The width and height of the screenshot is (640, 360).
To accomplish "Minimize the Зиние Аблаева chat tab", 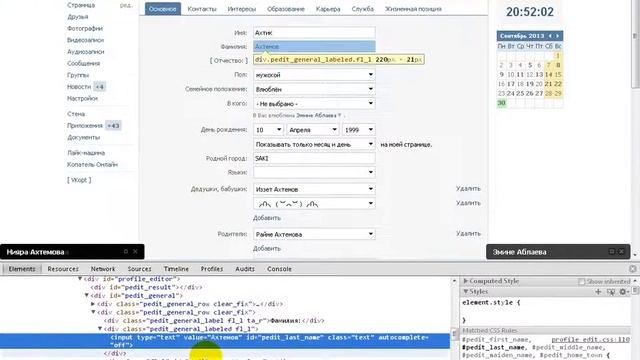I will [611, 251].
